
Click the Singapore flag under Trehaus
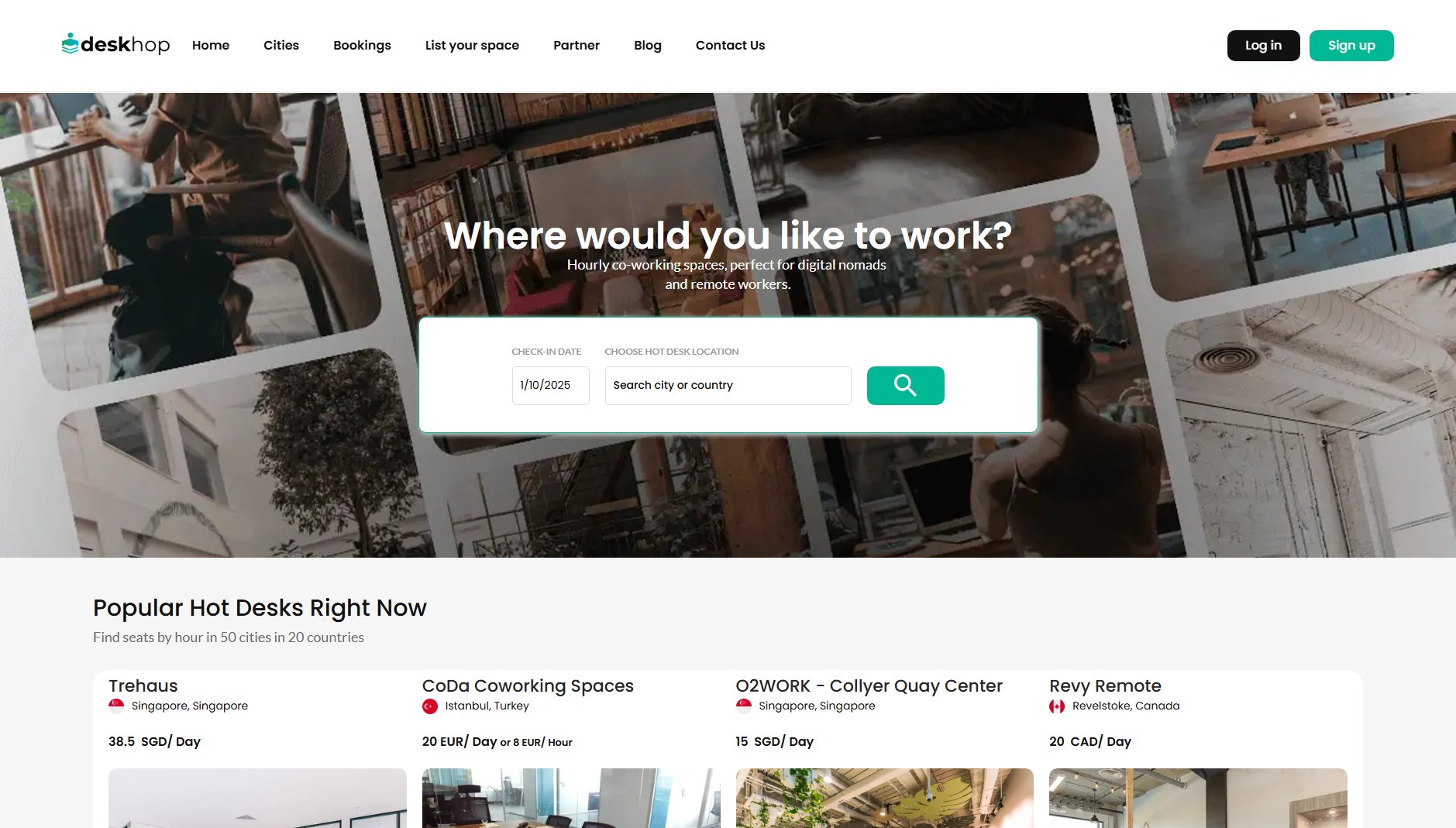(116, 706)
